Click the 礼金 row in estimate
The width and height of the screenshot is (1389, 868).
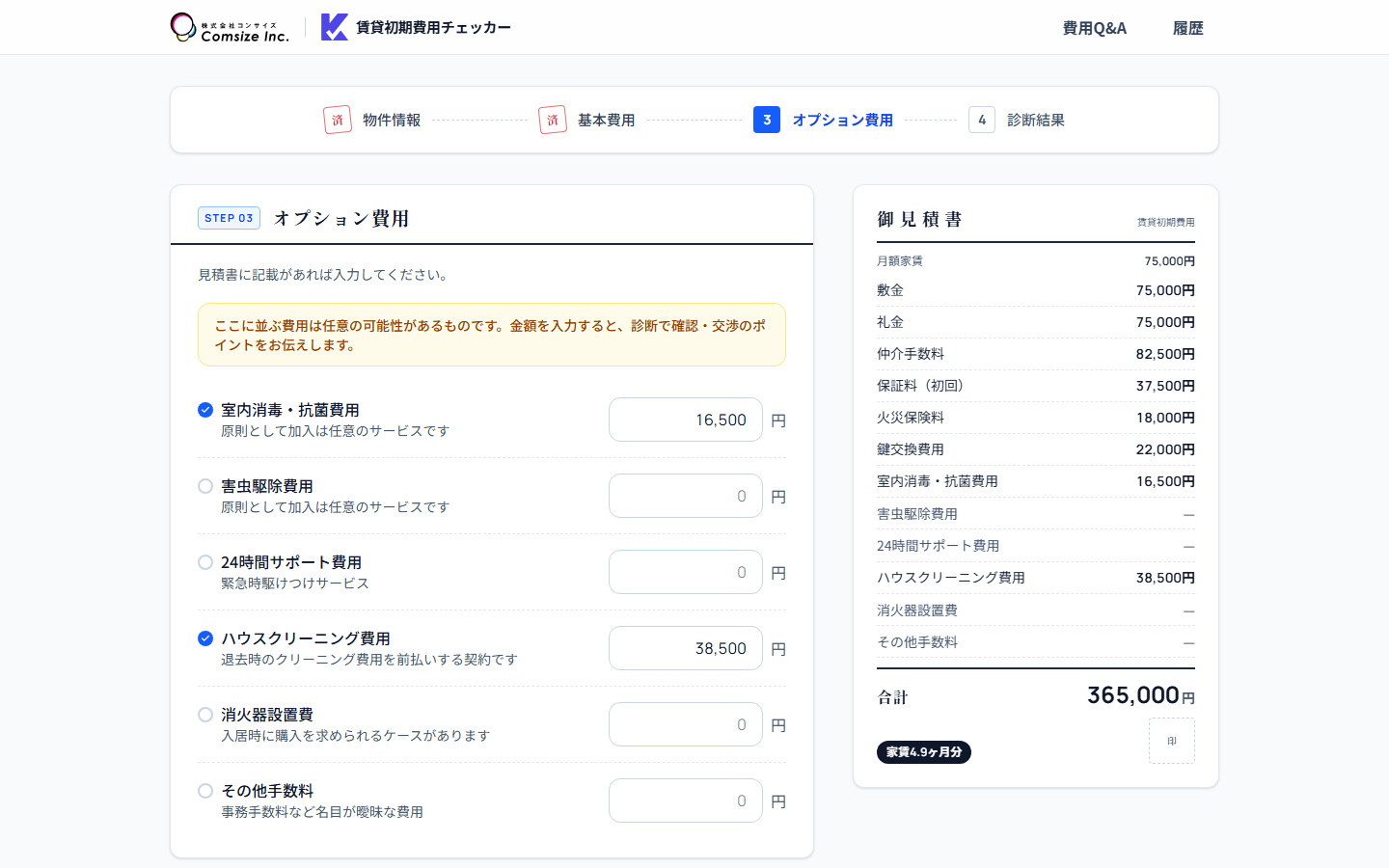[x=1036, y=322]
